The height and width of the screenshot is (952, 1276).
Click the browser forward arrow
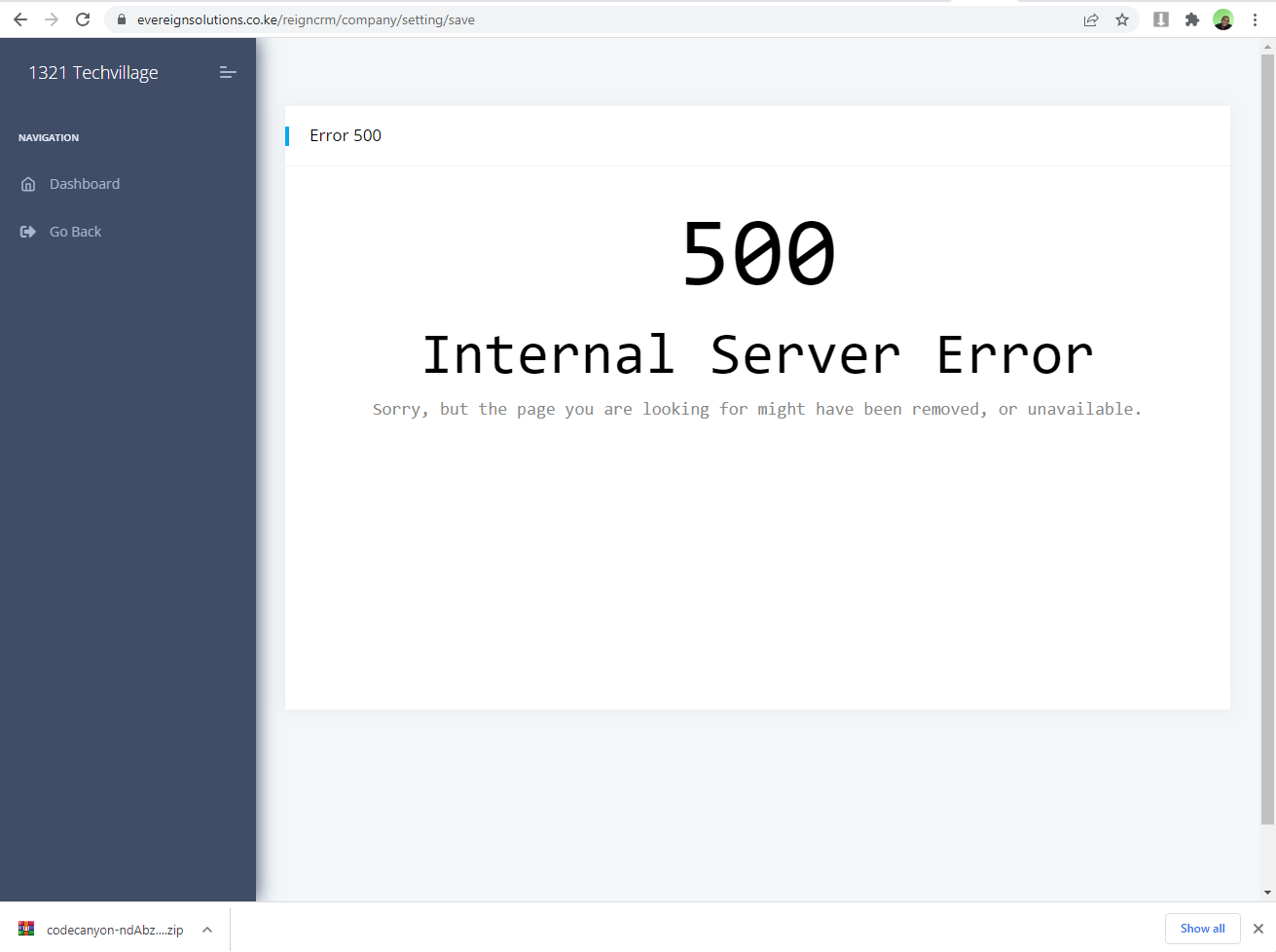coord(52,19)
